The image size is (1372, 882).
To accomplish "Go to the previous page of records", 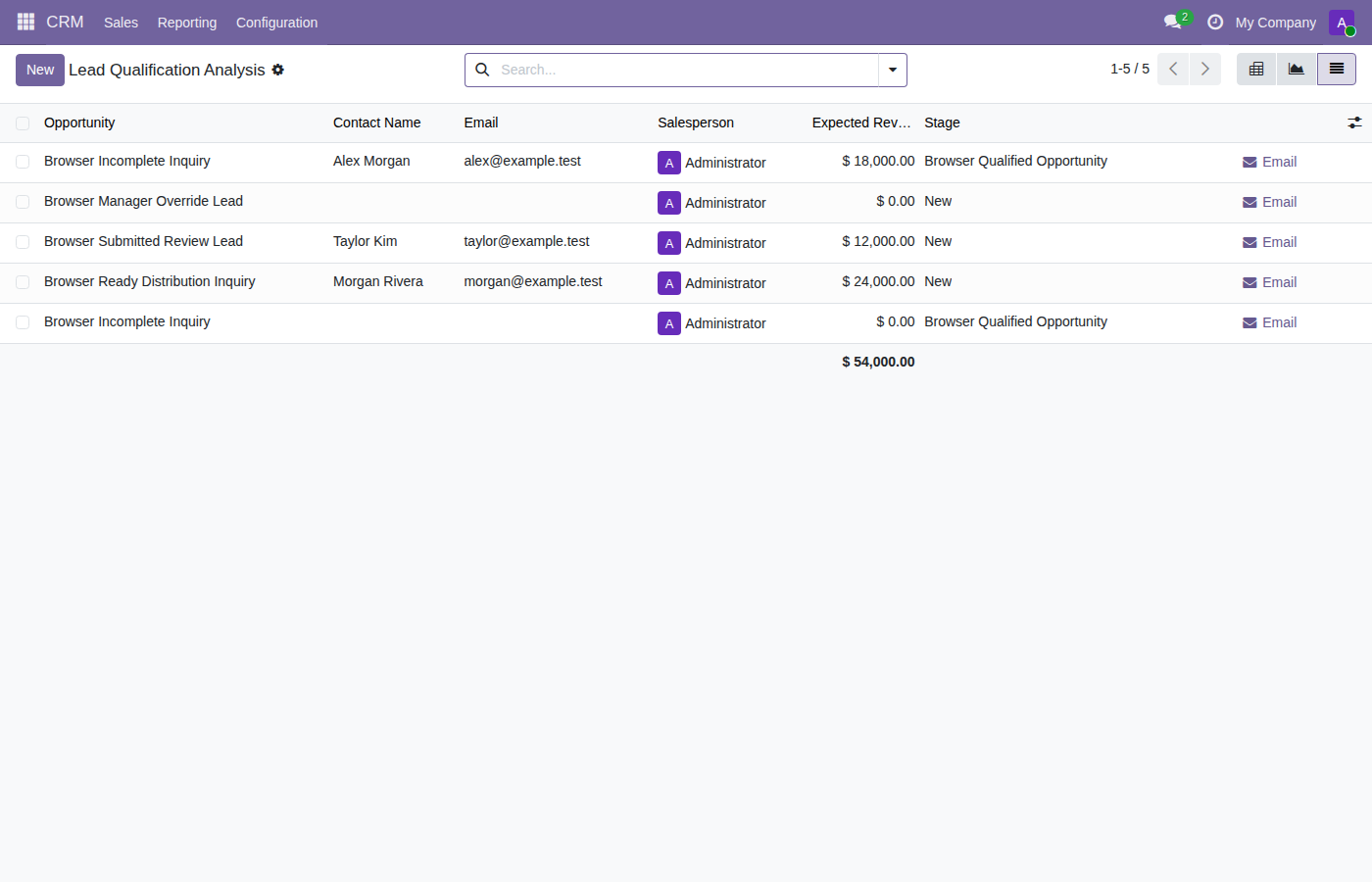I will 1173,69.
